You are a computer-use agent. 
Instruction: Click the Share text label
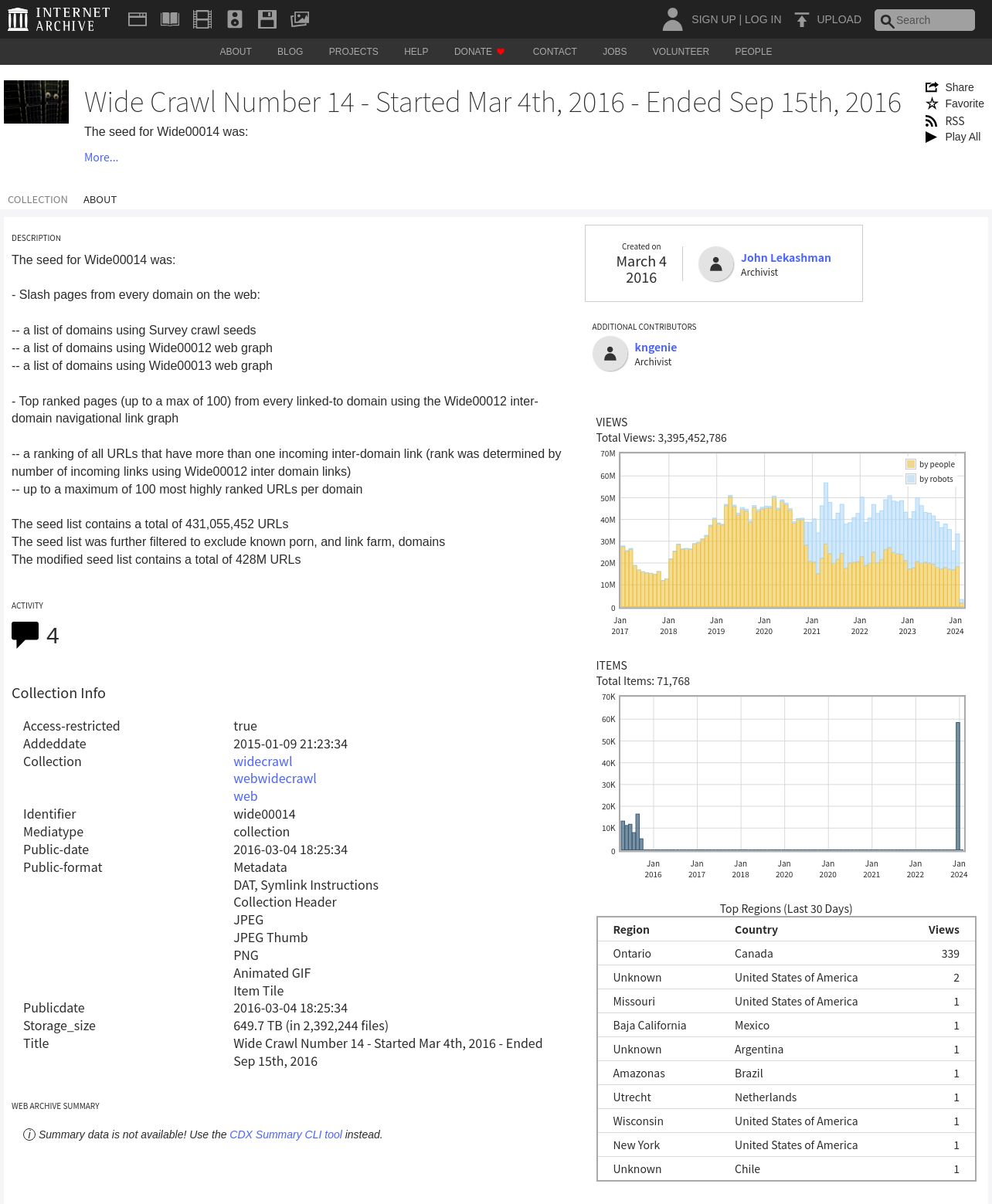[x=960, y=87]
